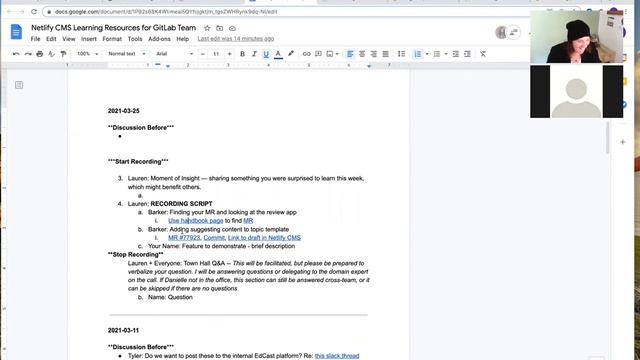Open the File menu
The width and height of the screenshot is (640, 360).
point(36,39)
